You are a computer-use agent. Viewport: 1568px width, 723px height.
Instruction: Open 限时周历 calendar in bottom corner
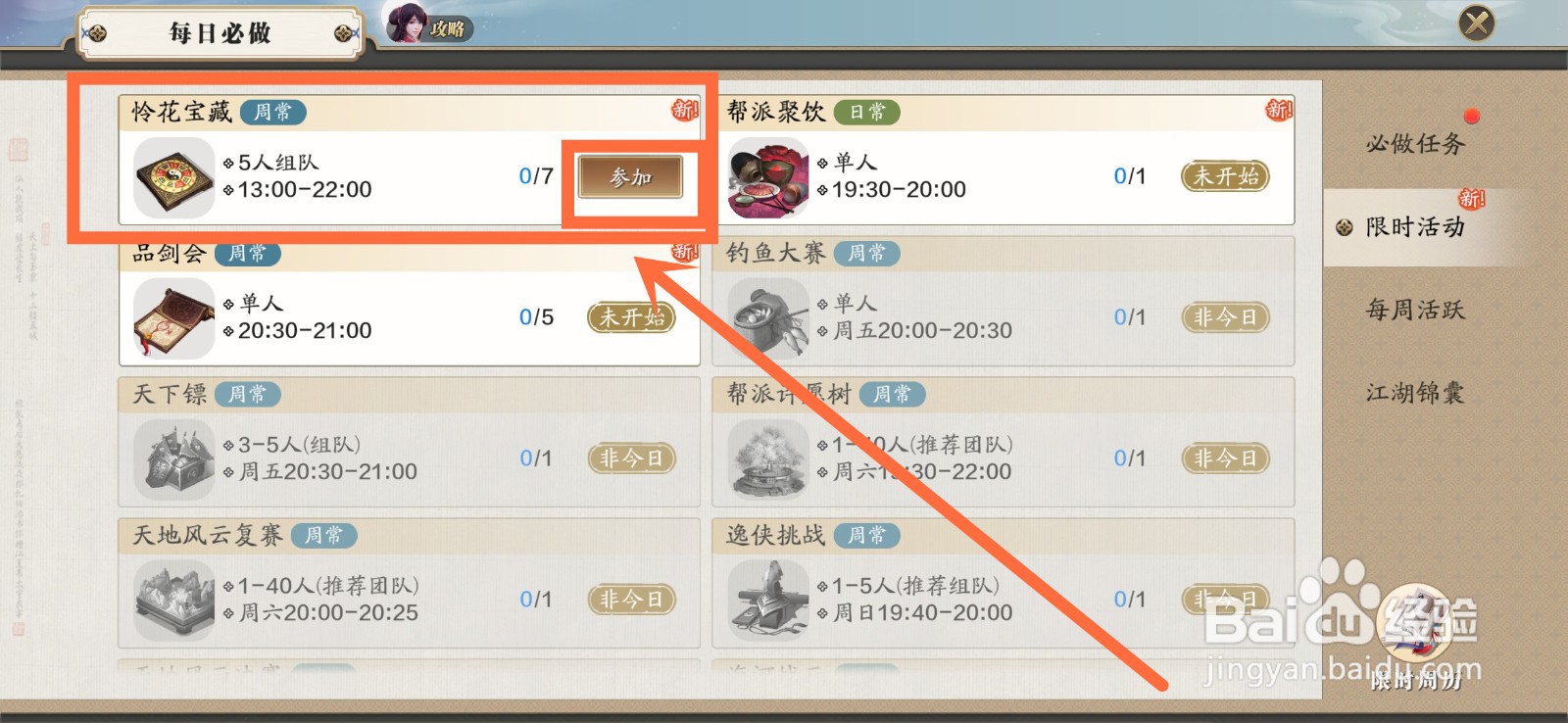pos(1416,637)
